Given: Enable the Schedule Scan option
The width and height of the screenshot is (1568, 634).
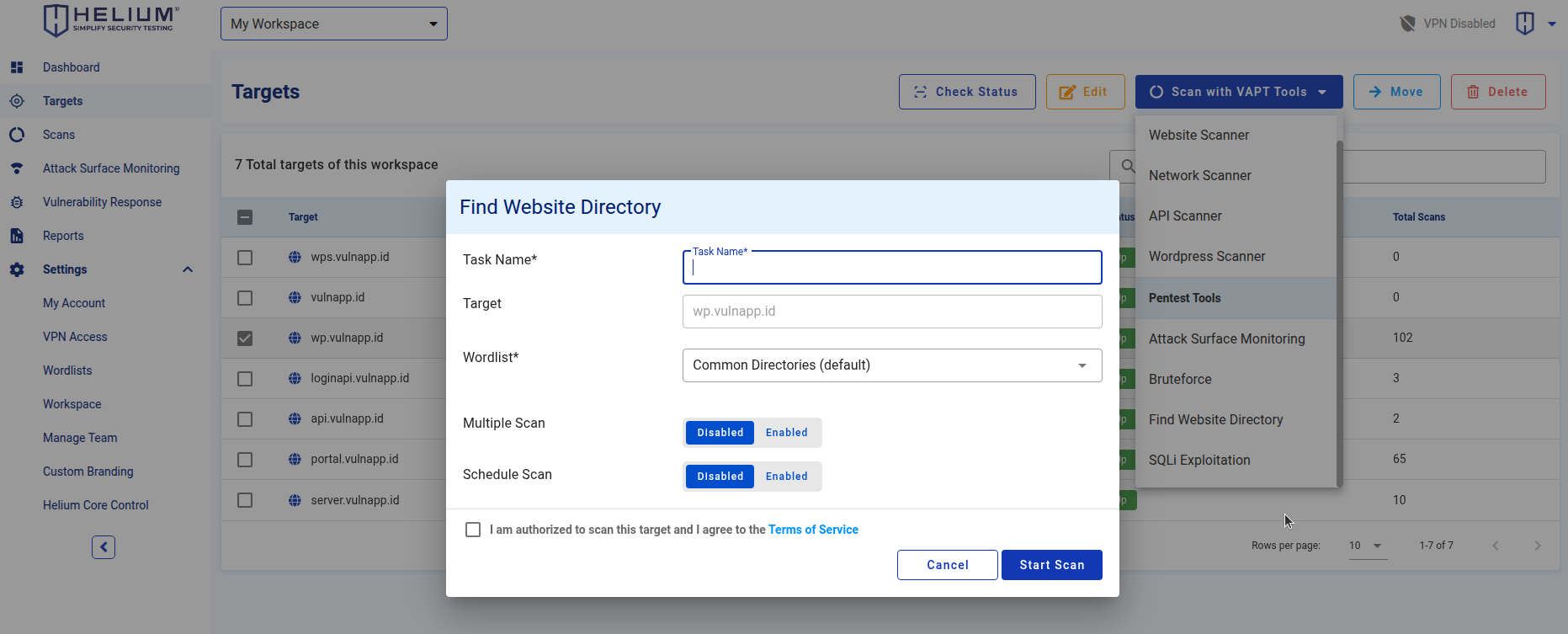Looking at the screenshot, I should click(x=786, y=477).
